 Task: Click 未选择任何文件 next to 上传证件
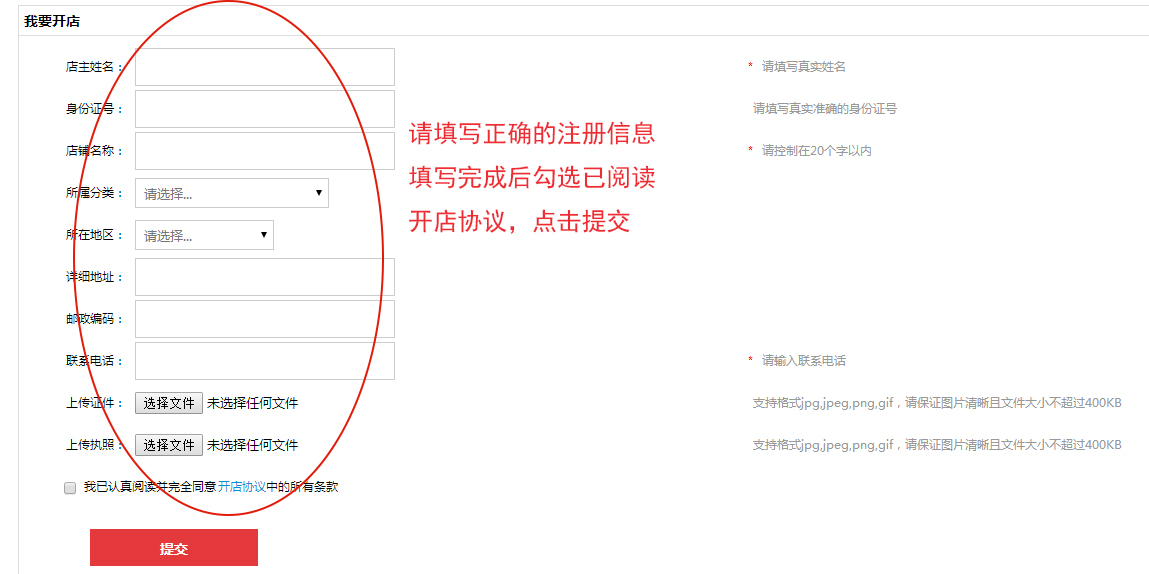point(253,403)
